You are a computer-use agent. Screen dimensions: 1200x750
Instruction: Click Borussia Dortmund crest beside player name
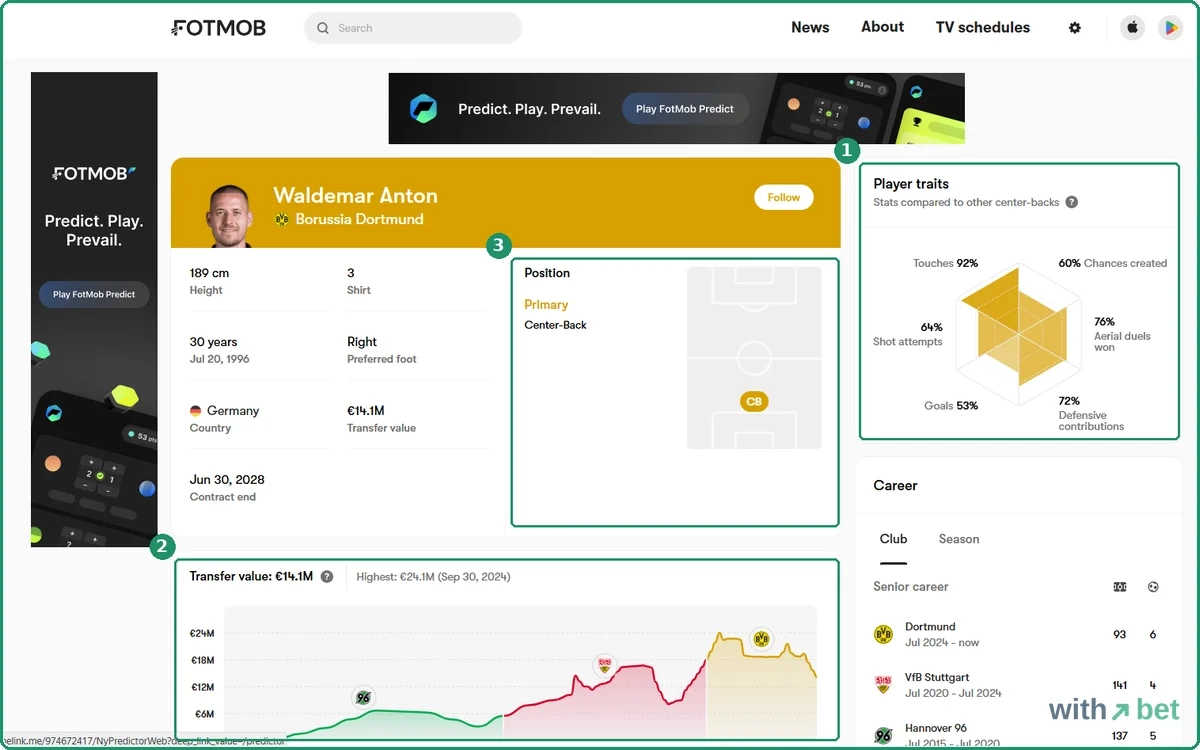282,219
